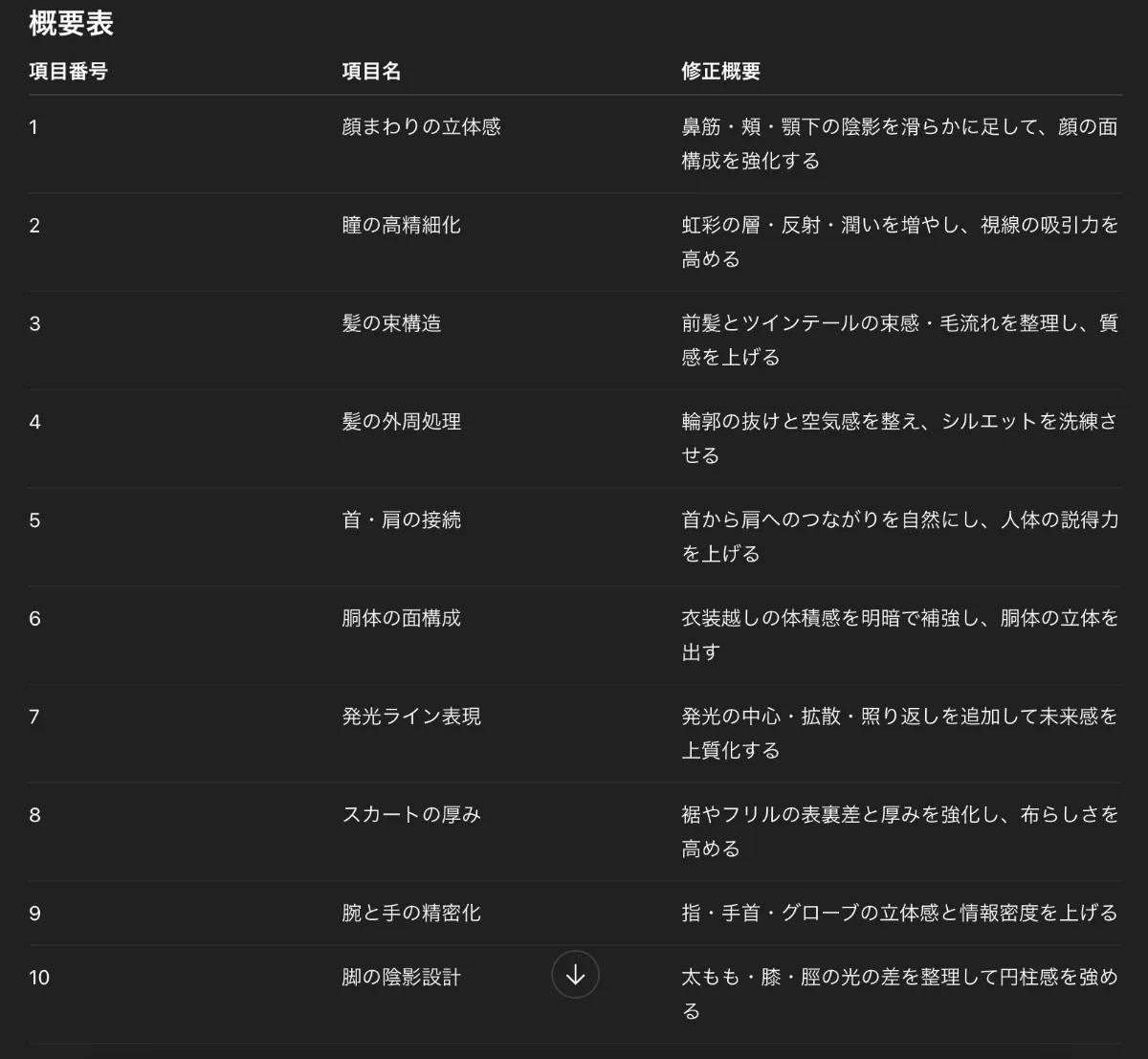Click the 発光ライン表現 item name cell
1148x1059 pixels.
pyautogui.click(x=409, y=717)
